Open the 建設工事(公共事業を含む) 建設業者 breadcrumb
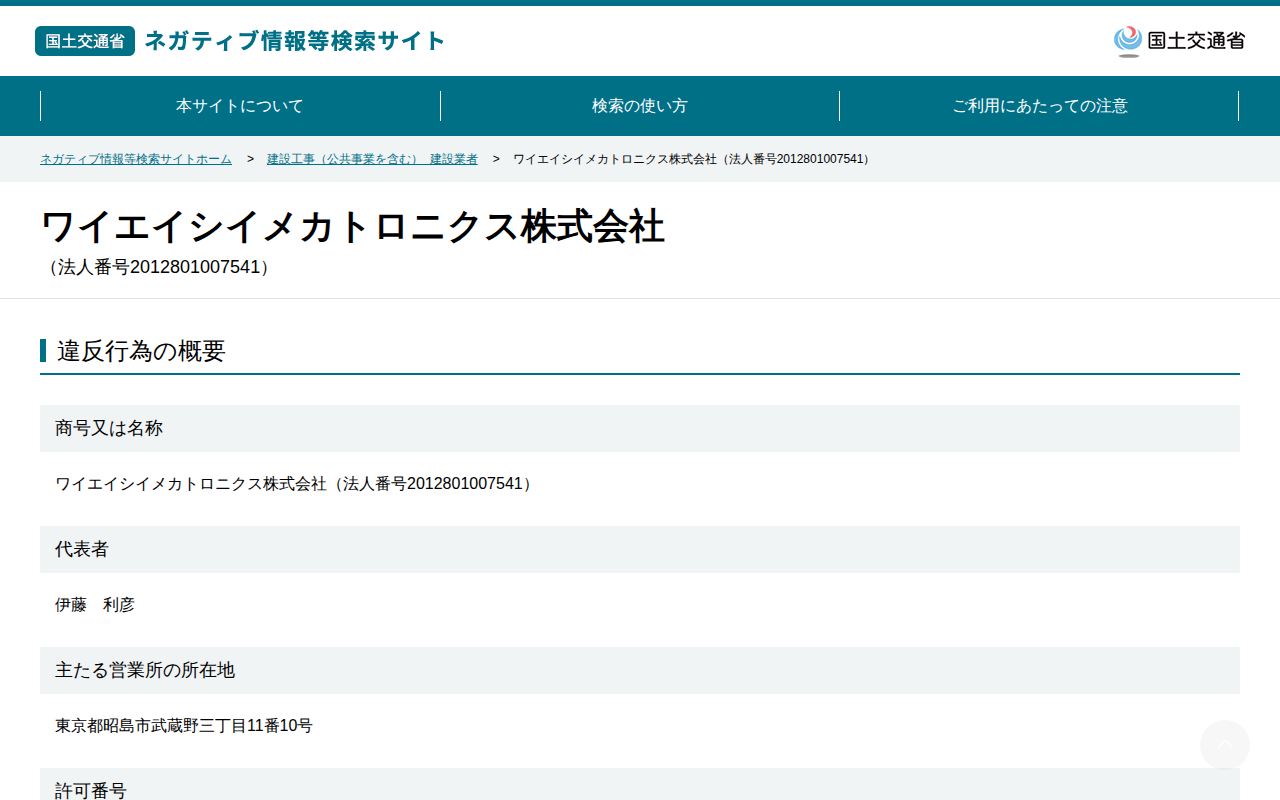Image resolution: width=1280 pixels, height=800 pixels. [372, 159]
